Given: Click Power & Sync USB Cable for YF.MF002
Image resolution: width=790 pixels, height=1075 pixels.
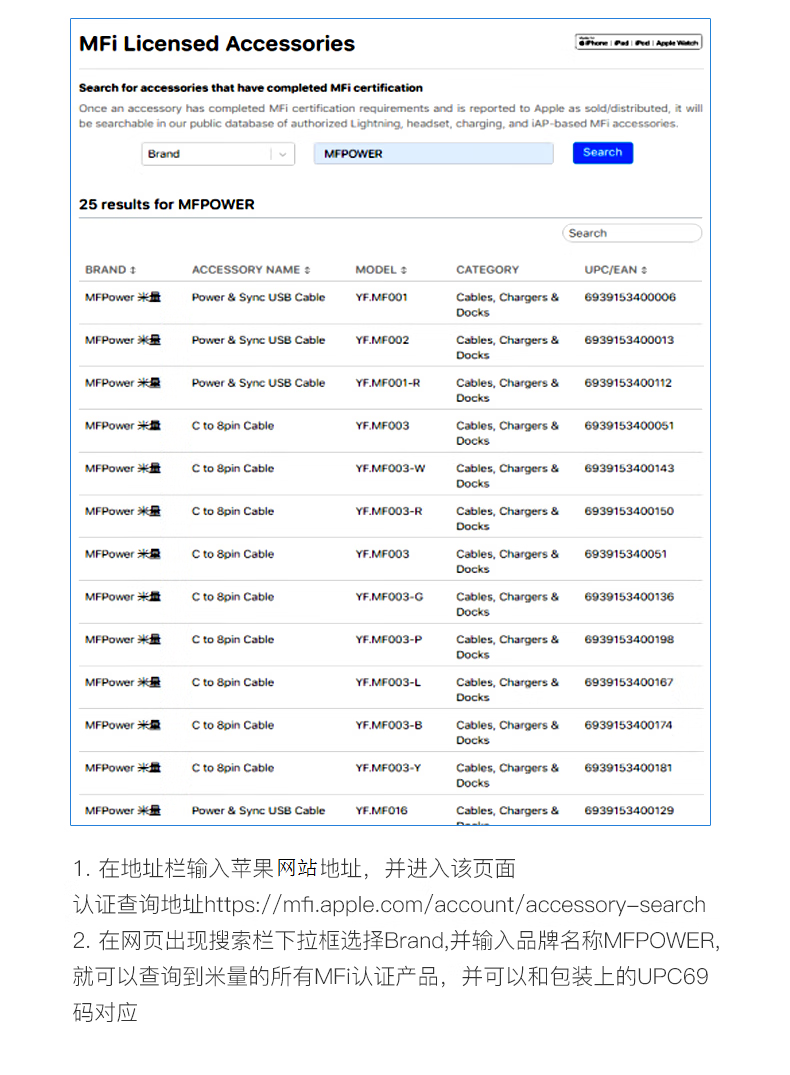Looking at the screenshot, I should pyautogui.click(x=259, y=340).
